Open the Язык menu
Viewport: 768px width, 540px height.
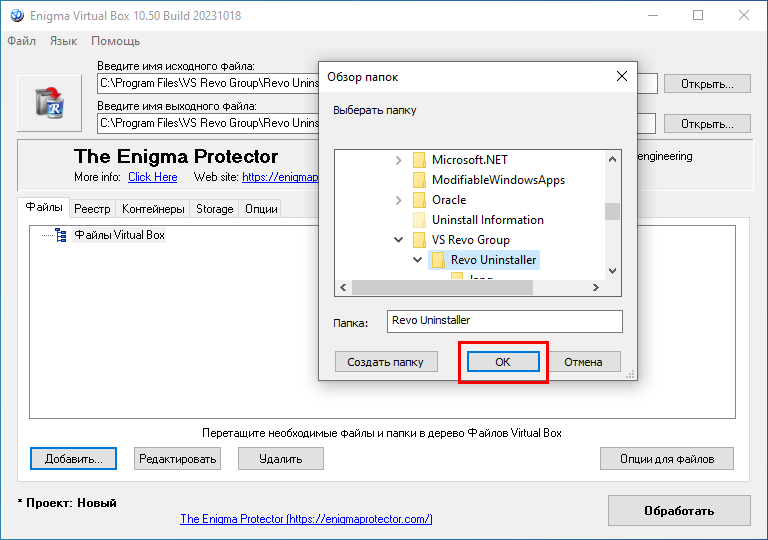pyautogui.click(x=63, y=41)
